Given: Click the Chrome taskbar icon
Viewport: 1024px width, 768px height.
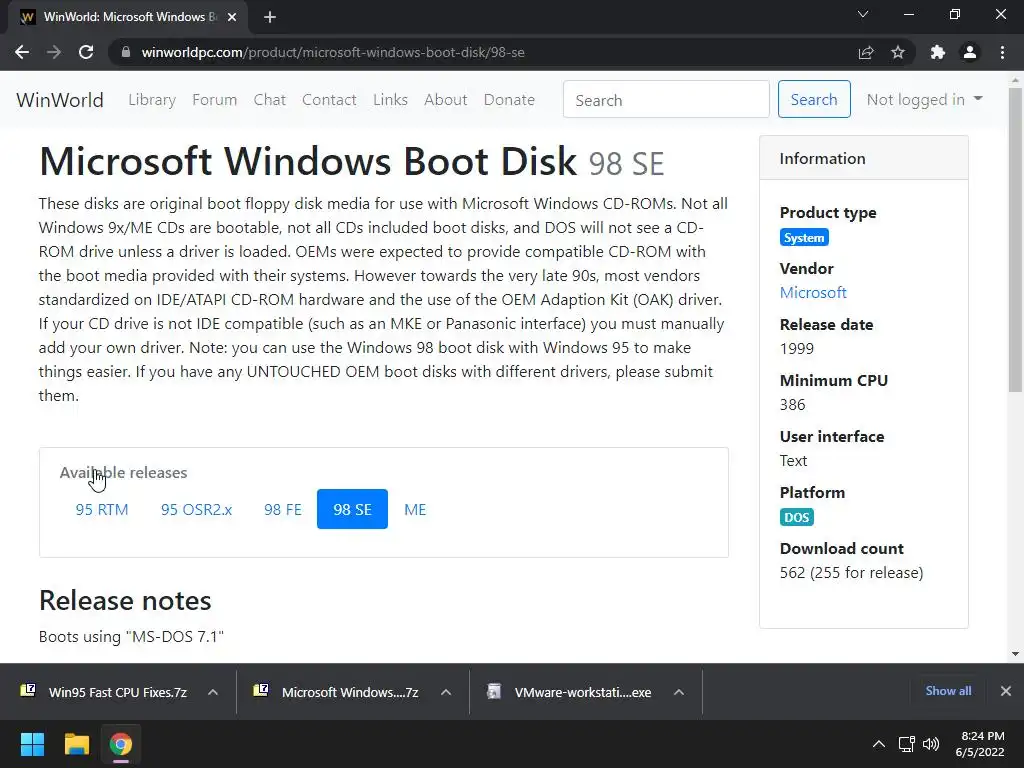Looking at the screenshot, I should pyautogui.click(x=121, y=744).
